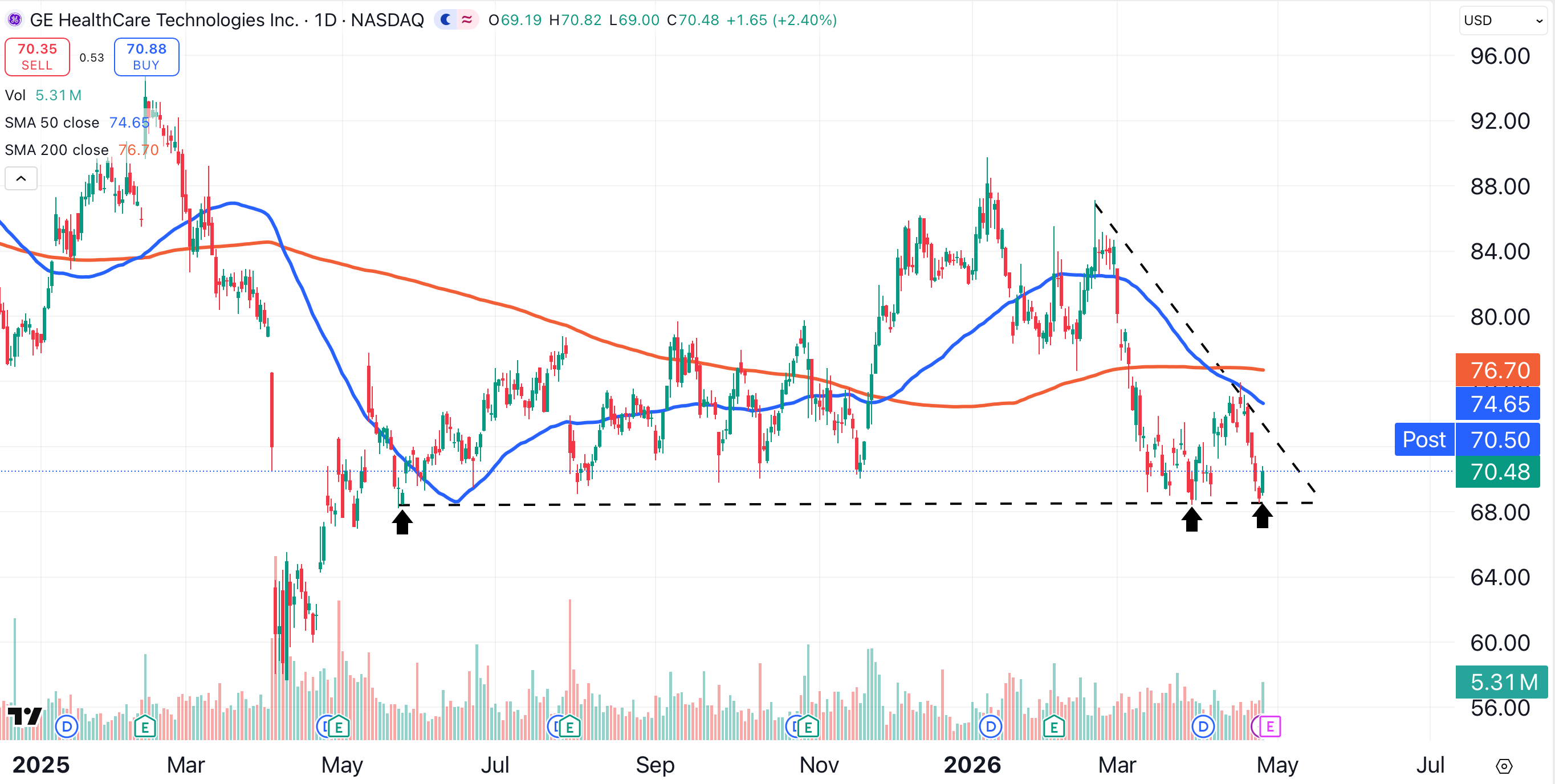
Task: Click the first dividend marker in January 2025
Action: coord(66,726)
